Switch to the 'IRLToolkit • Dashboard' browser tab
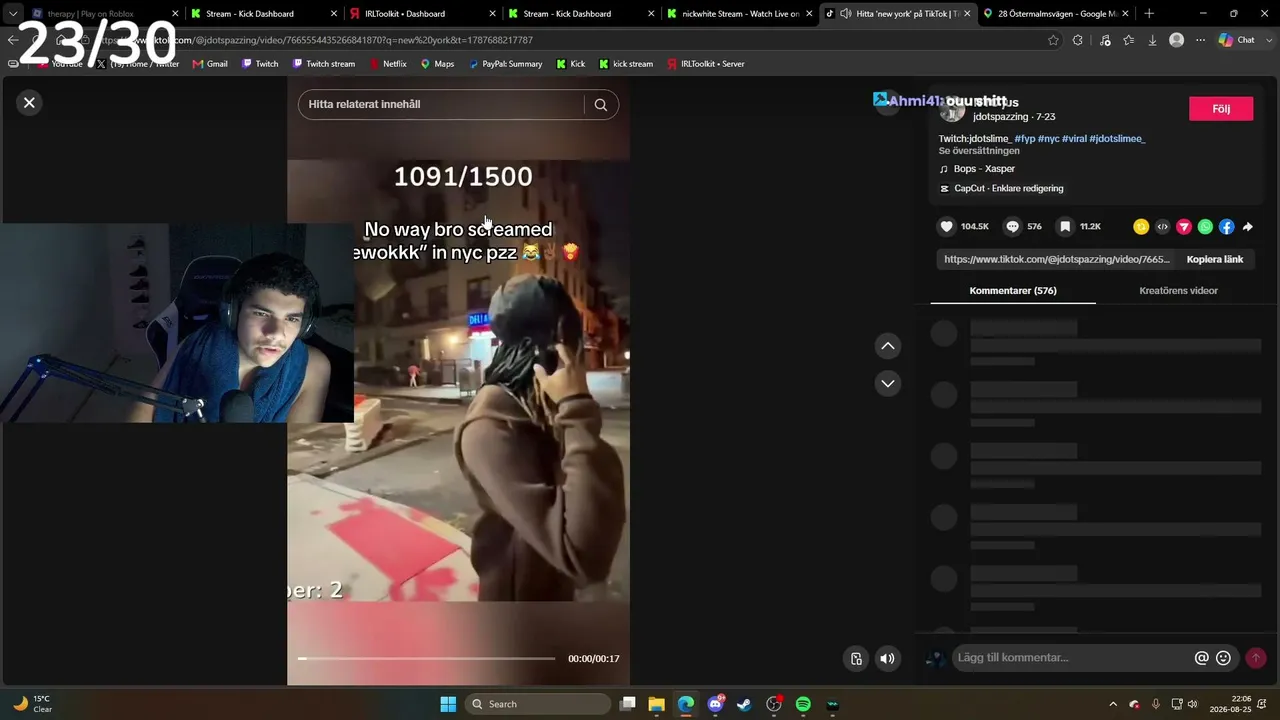This screenshot has height=720, width=1280. 421,14
